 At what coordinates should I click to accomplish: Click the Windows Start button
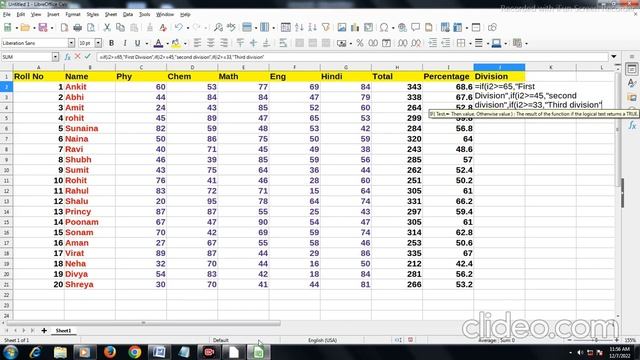11,352
